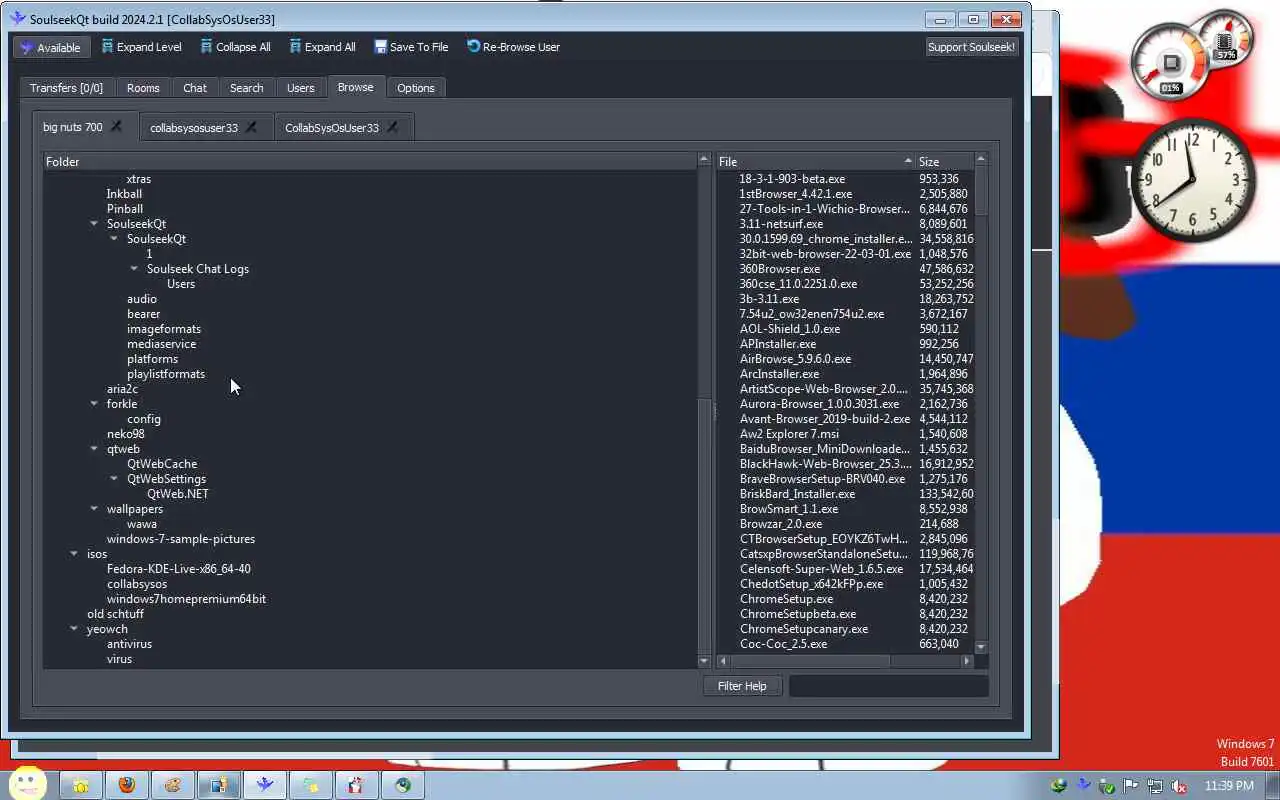The width and height of the screenshot is (1280, 800).
Task: Collapse the isos folder arrow
Action: [x=74, y=554]
